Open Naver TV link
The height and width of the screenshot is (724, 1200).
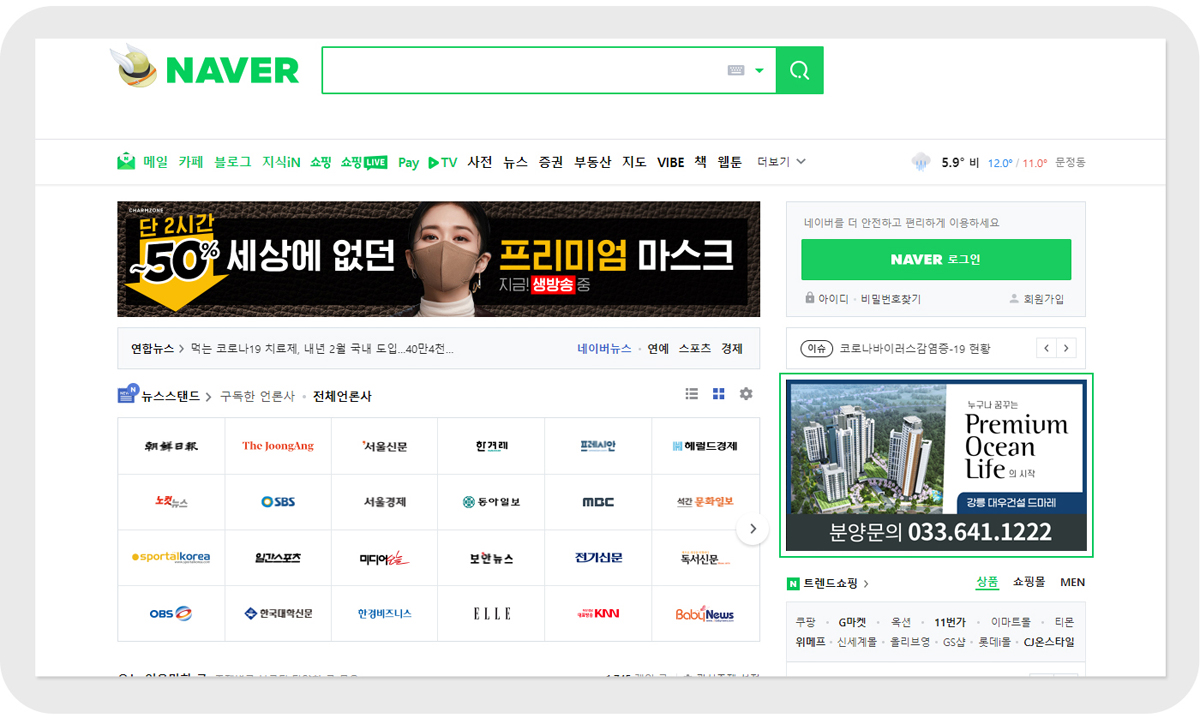[442, 162]
